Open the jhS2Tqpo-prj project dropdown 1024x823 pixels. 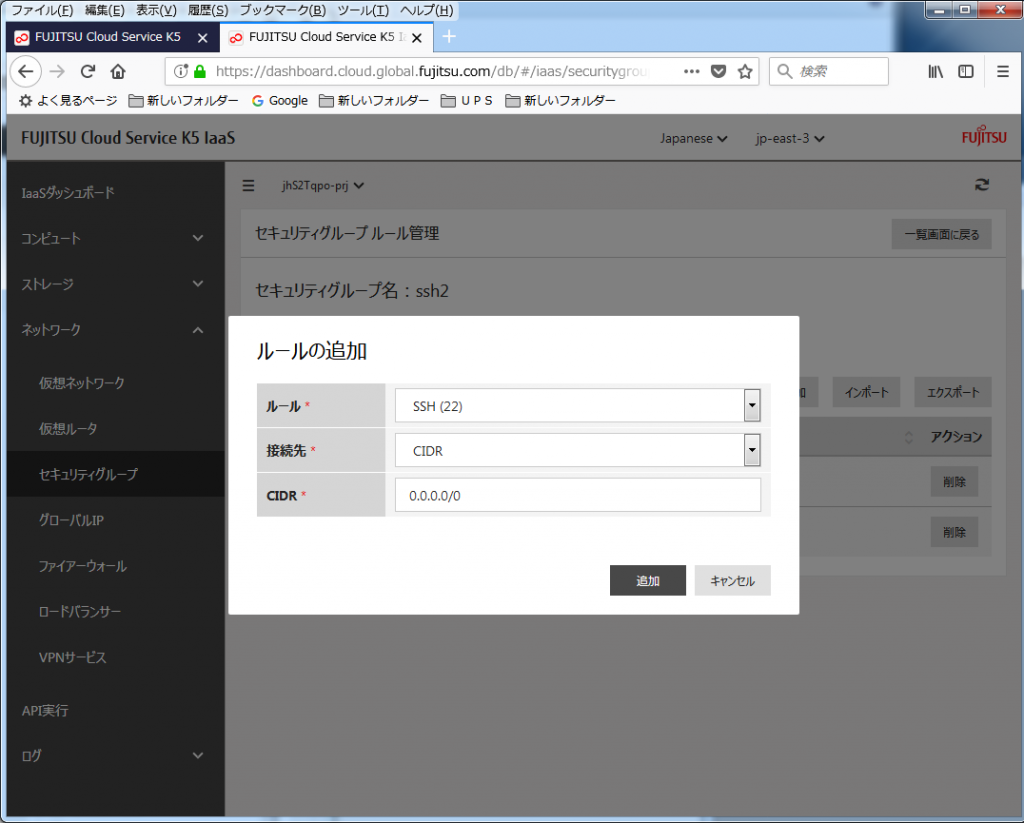click(x=323, y=186)
